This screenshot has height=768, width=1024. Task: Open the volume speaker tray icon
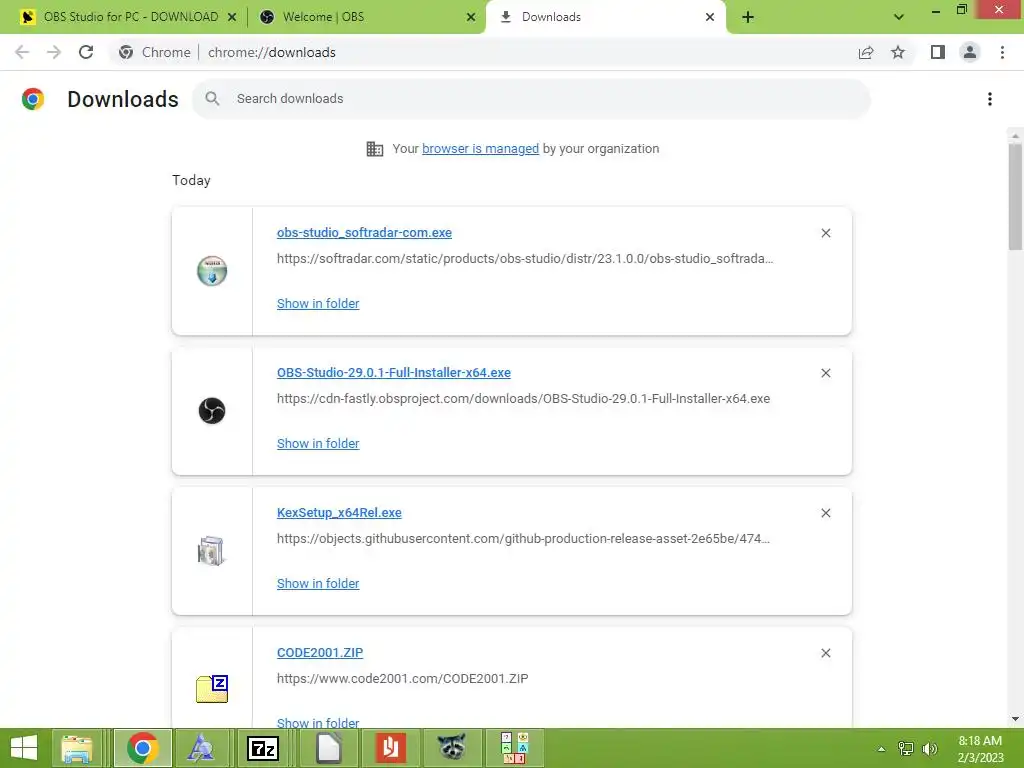pyautogui.click(x=930, y=748)
